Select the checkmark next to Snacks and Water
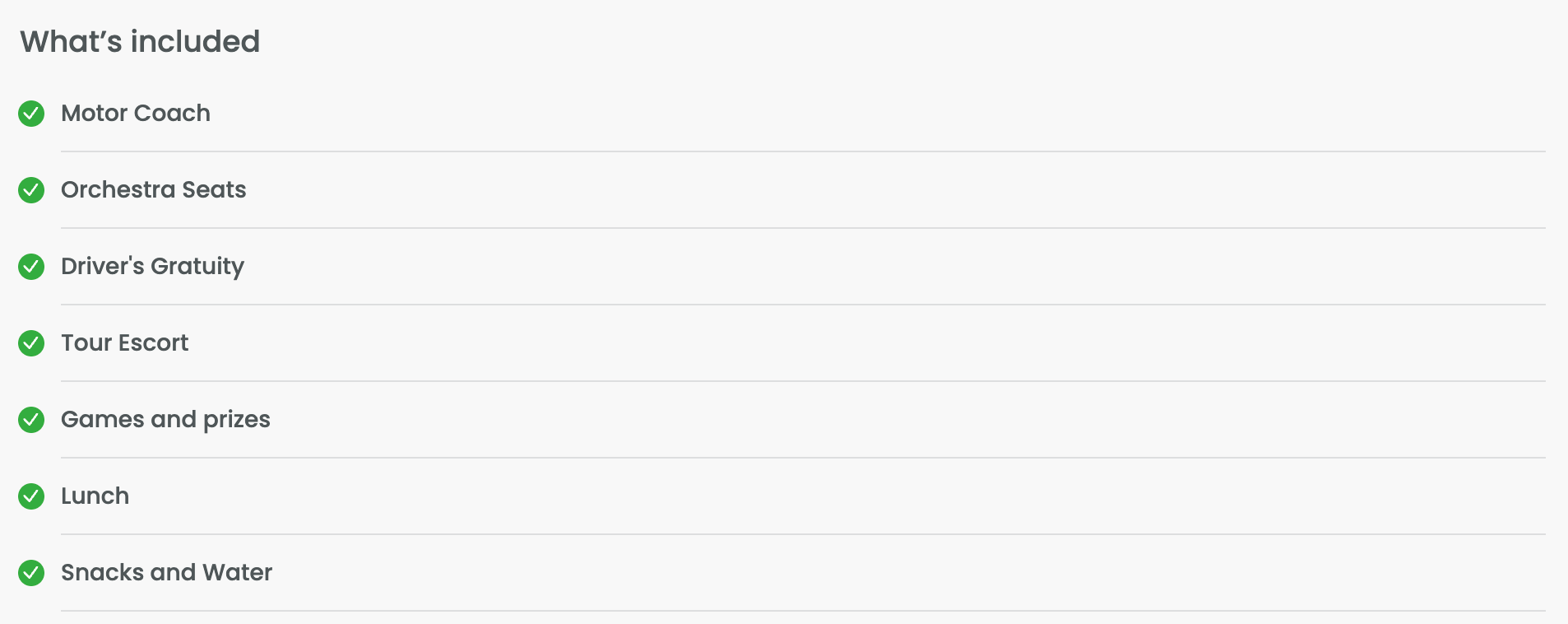Screen dimensions: 1568x624 point(31,573)
